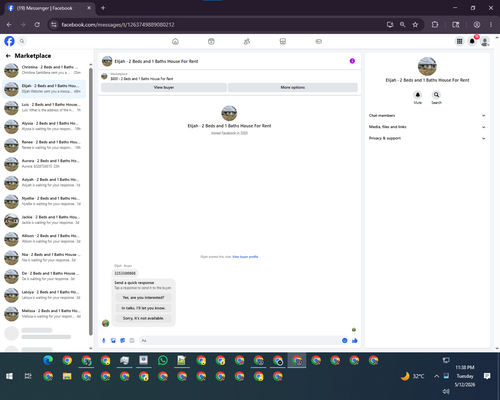Expand the Media, files and links section

pos(427,127)
